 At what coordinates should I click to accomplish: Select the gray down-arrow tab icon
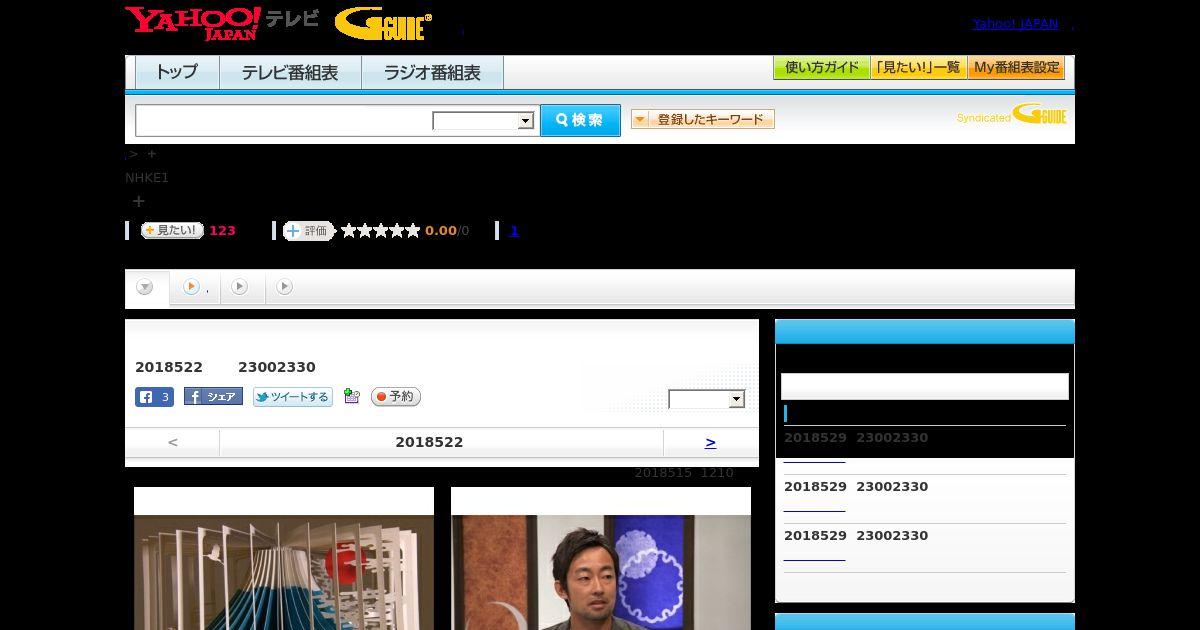coord(145,288)
